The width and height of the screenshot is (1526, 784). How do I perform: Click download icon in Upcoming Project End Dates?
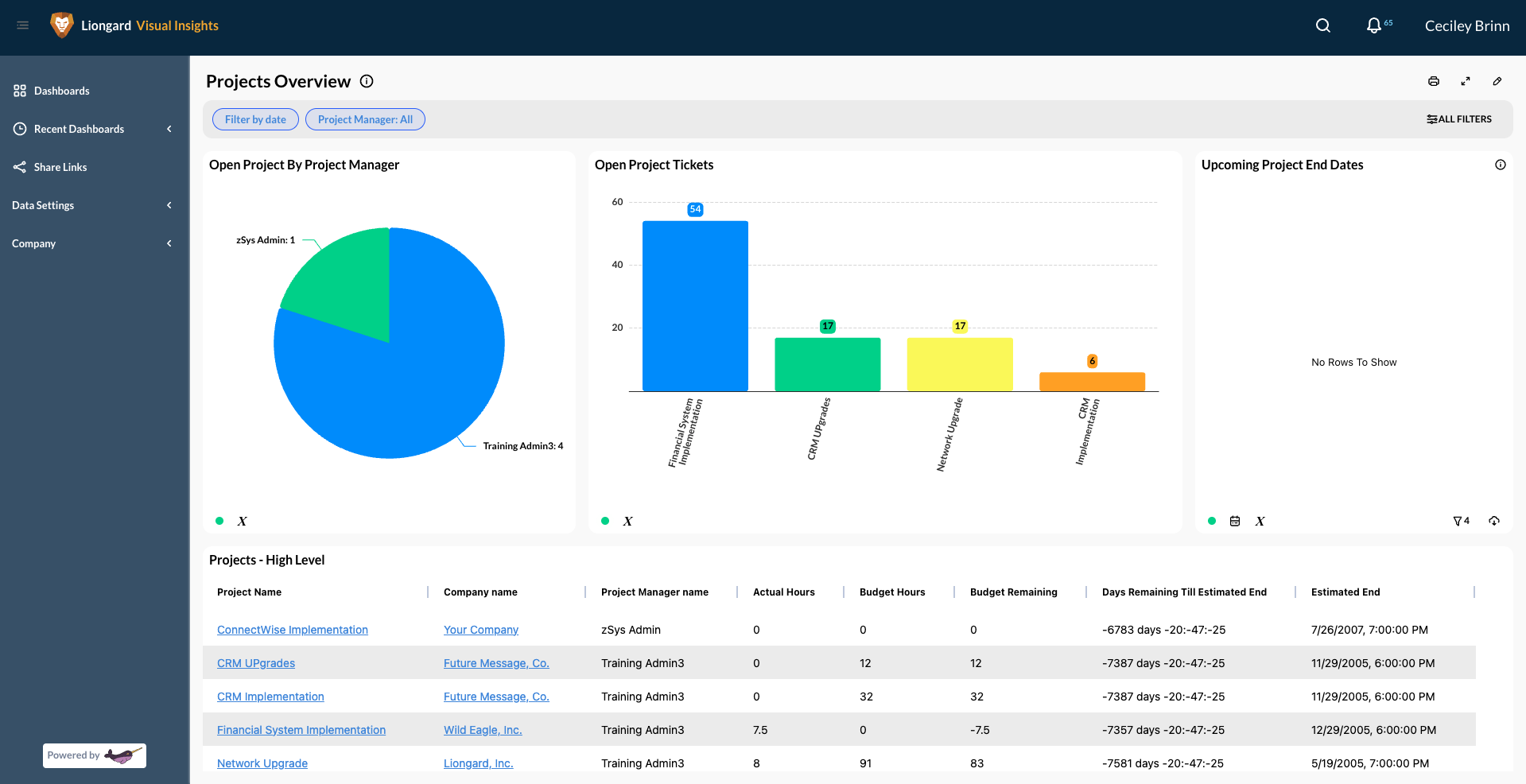tap(1494, 521)
